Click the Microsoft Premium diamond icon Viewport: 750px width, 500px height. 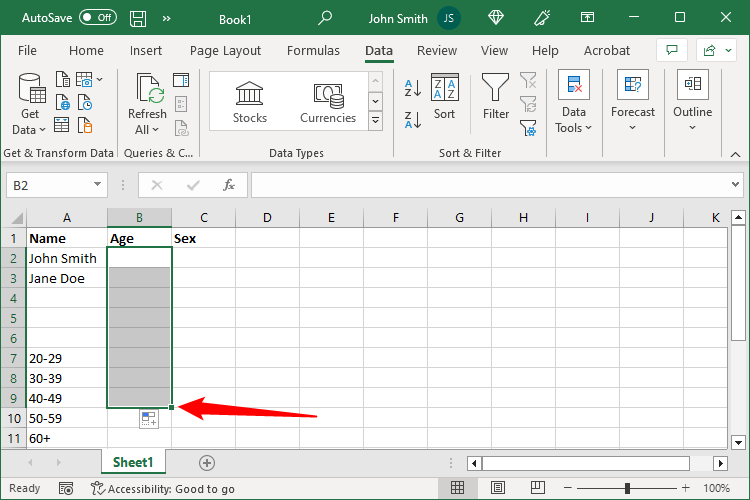pyautogui.click(x=496, y=18)
